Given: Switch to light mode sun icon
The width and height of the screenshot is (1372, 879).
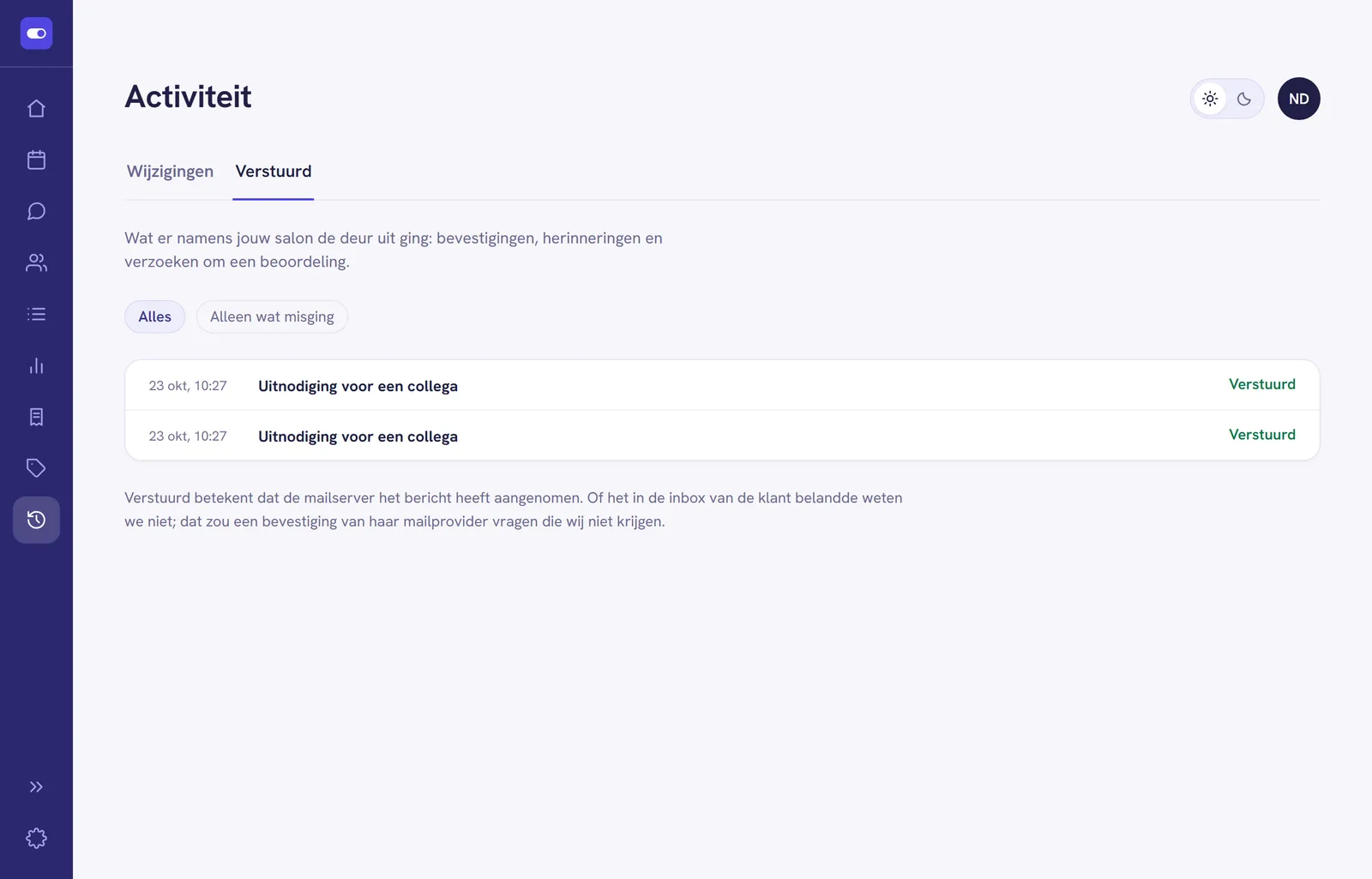Looking at the screenshot, I should [x=1210, y=99].
